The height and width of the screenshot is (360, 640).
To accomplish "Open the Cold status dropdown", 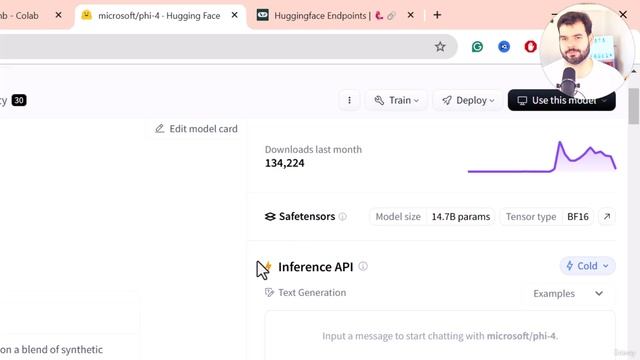I will 587,266.
